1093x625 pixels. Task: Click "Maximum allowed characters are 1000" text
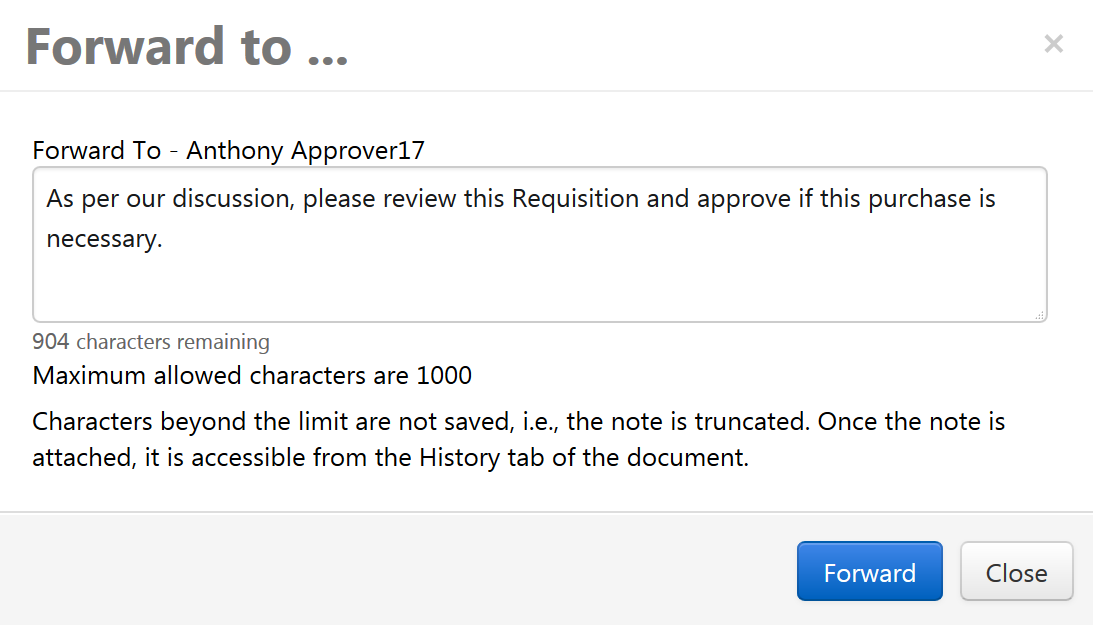coord(252,376)
